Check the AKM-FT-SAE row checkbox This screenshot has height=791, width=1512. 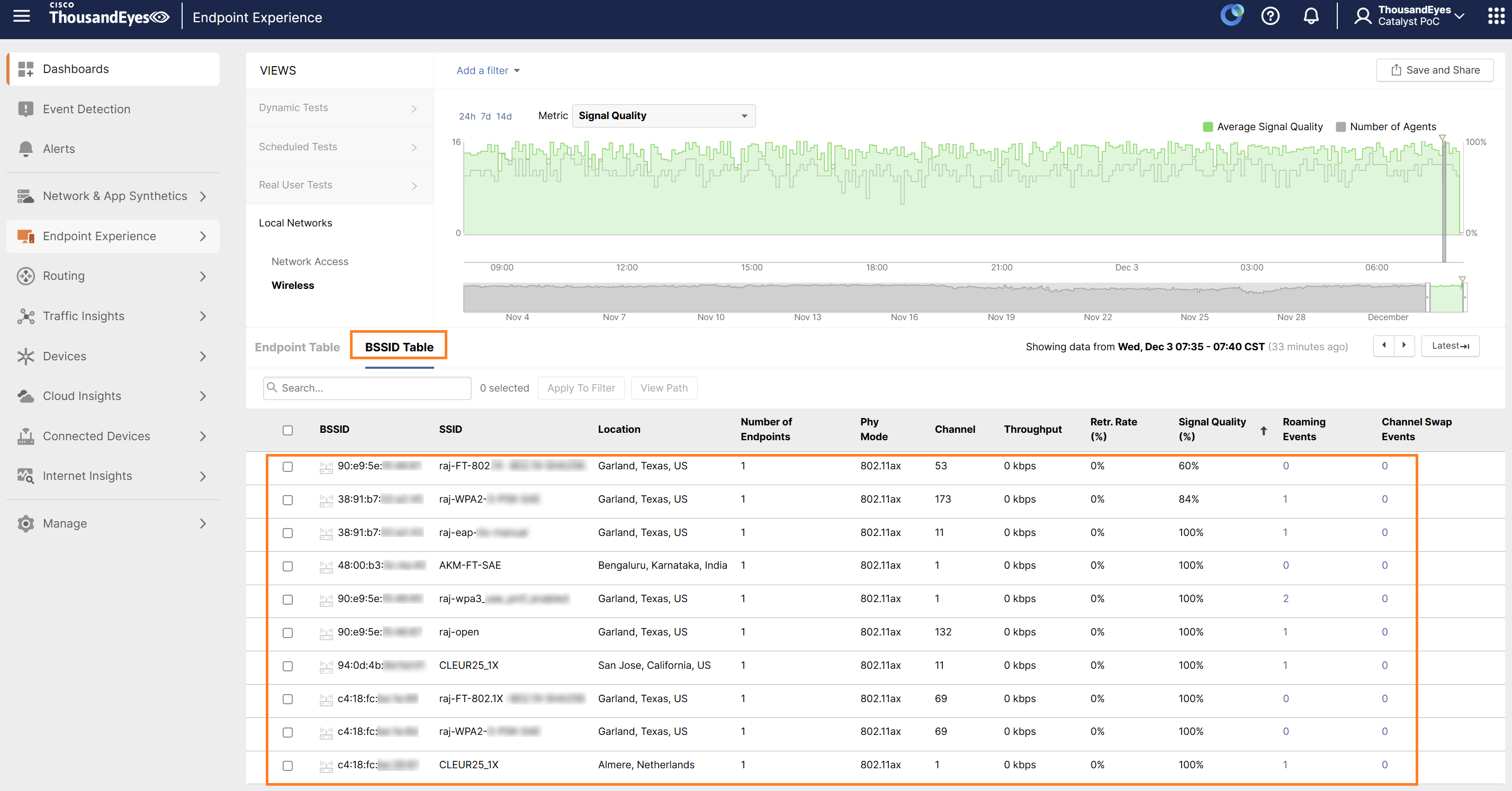[287, 566]
